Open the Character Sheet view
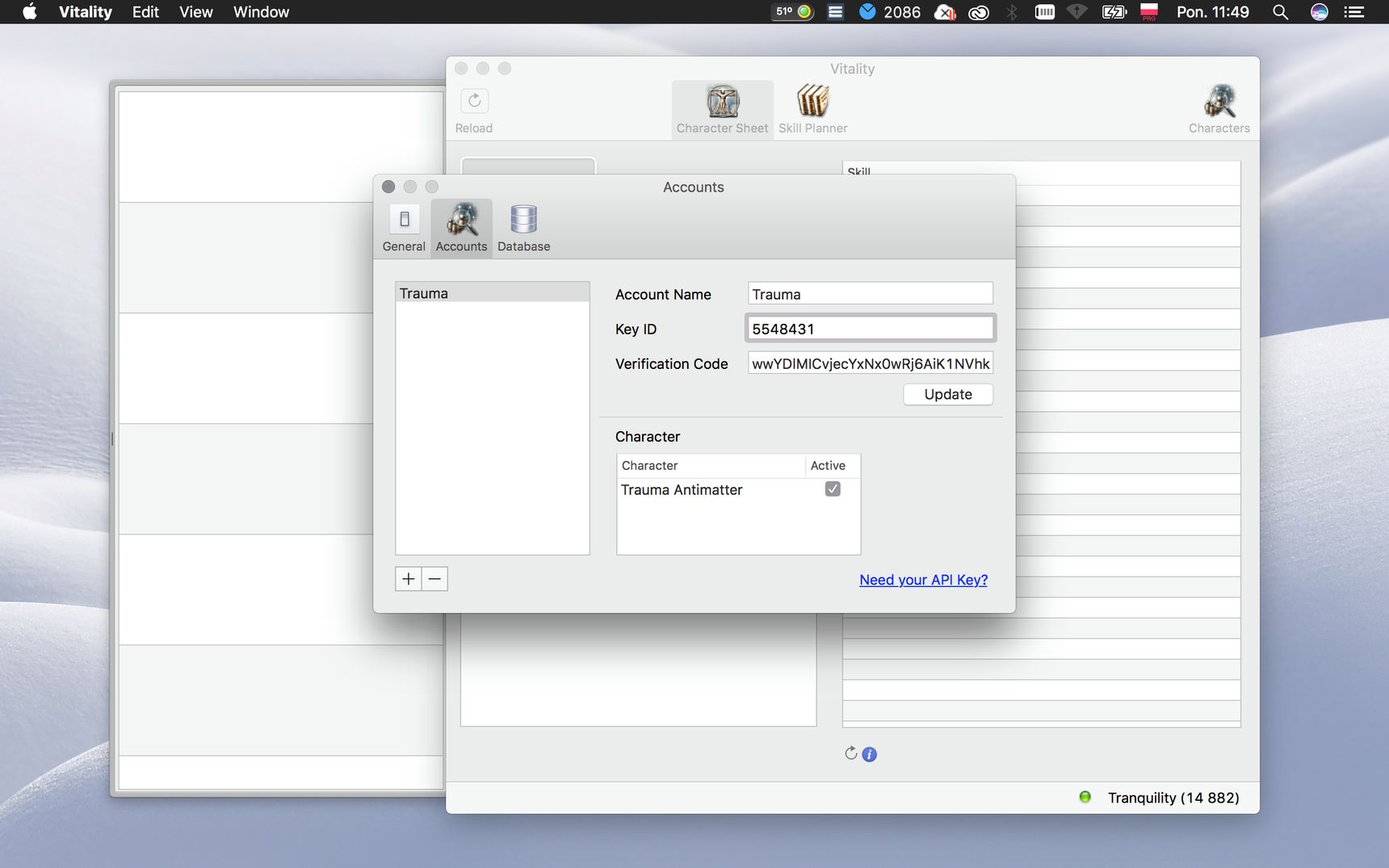The height and width of the screenshot is (868, 1389). click(x=722, y=110)
